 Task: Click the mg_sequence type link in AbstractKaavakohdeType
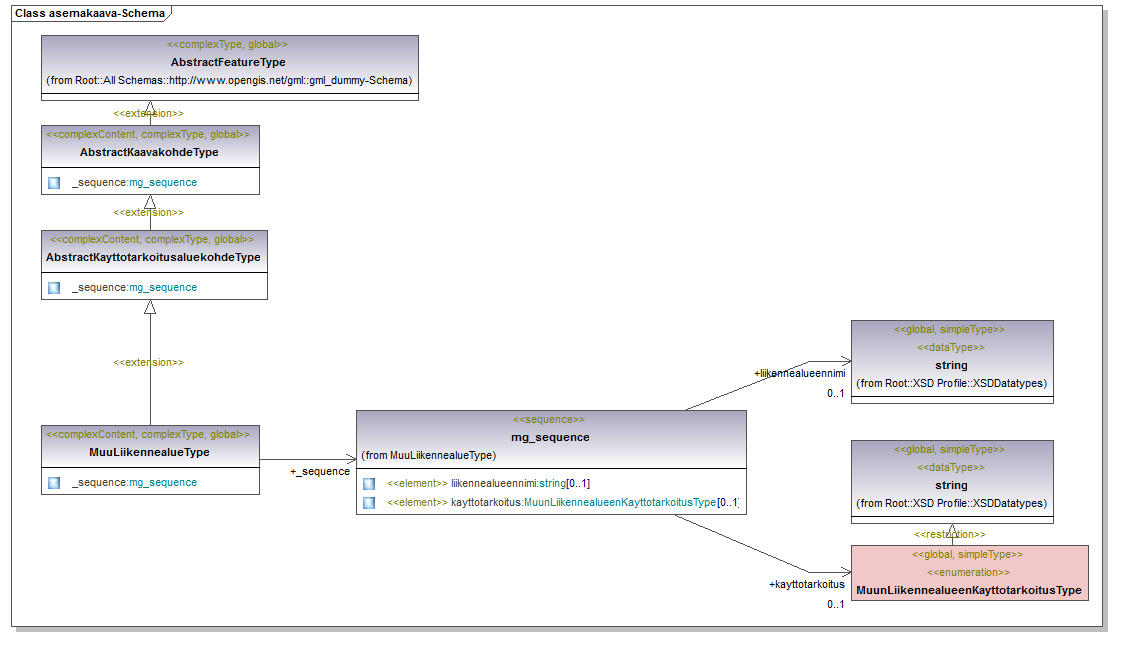pyautogui.click(x=163, y=183)
